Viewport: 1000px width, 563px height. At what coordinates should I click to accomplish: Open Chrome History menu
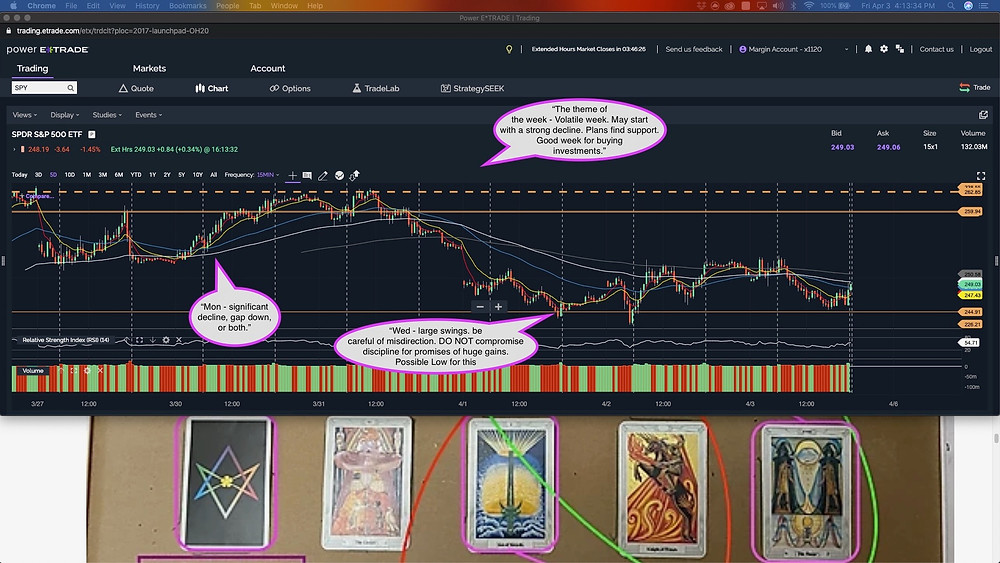click(147, 6)
